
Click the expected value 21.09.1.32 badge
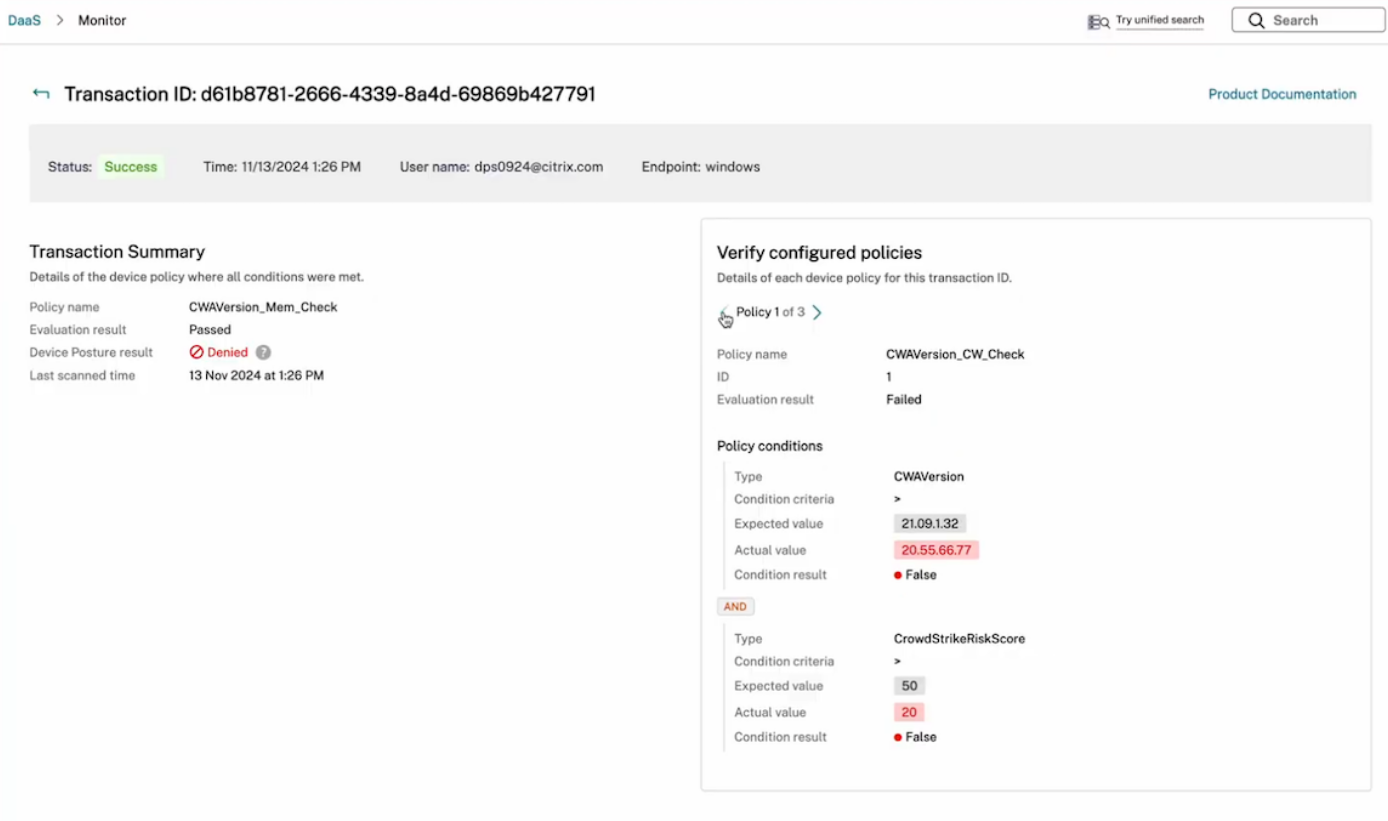pos(929,524)
